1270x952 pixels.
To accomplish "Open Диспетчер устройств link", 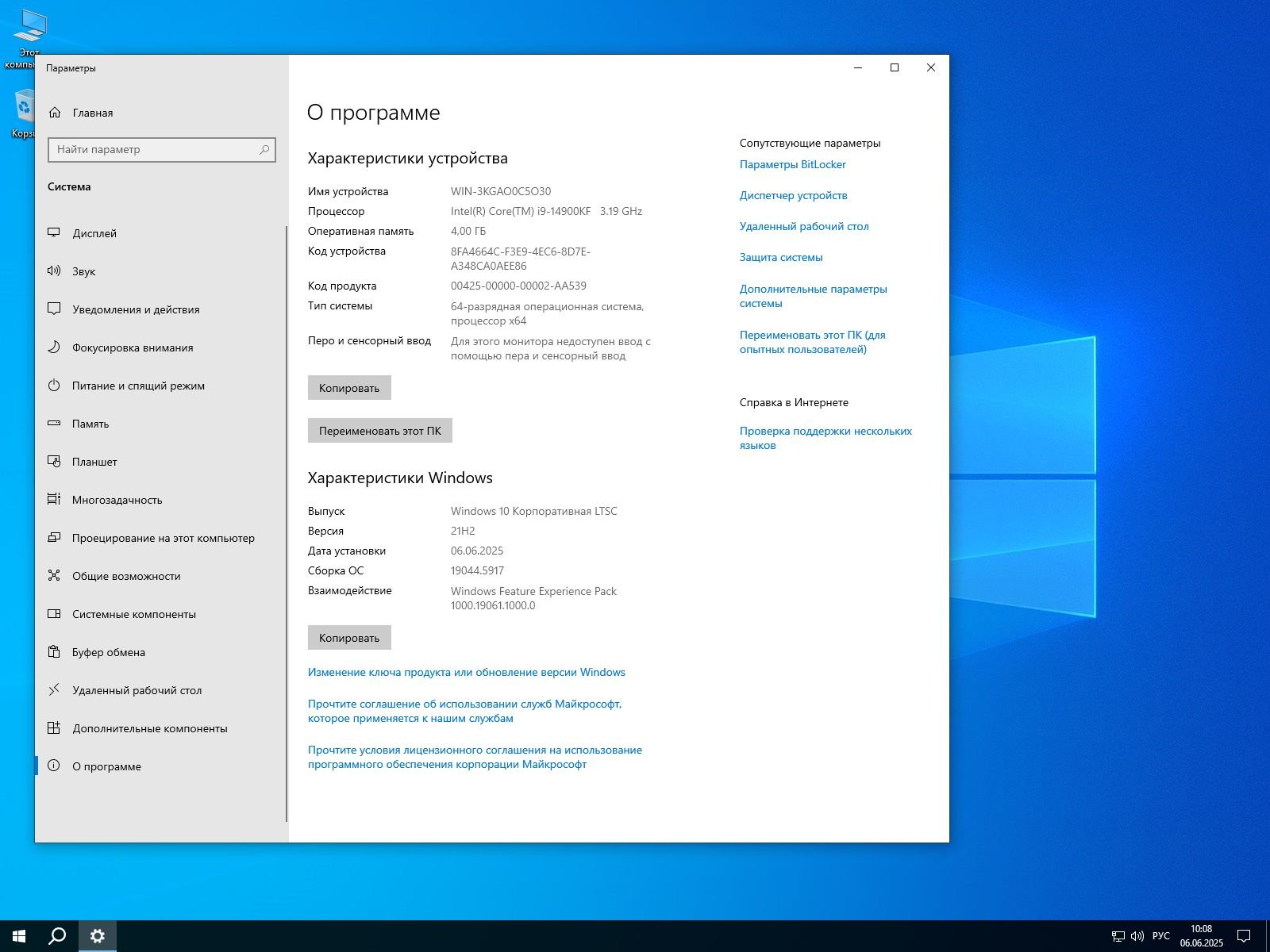I will click(x=794, y=195).
